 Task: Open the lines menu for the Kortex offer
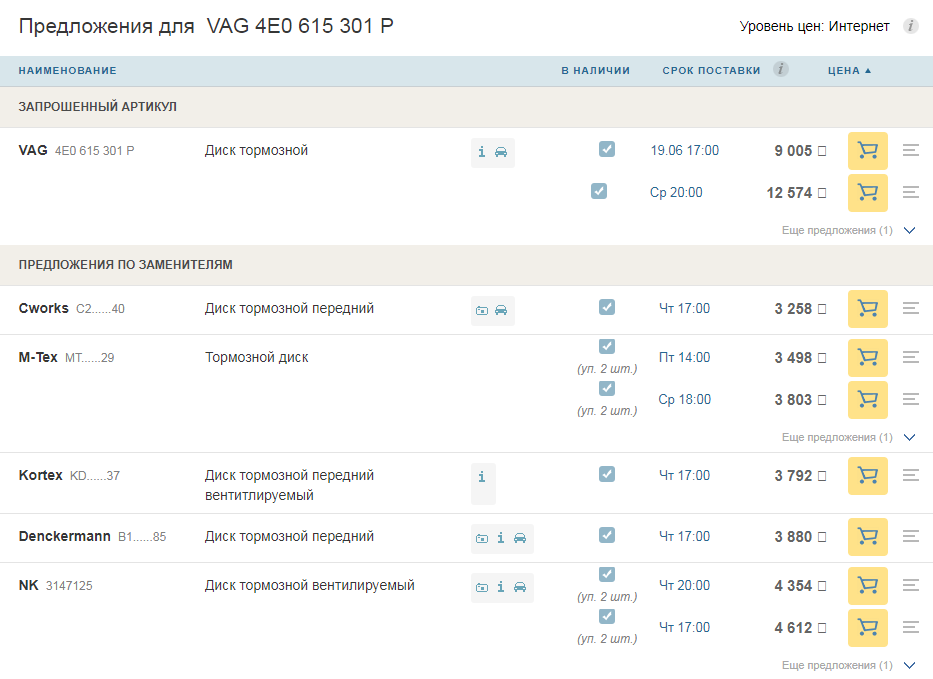911,475
